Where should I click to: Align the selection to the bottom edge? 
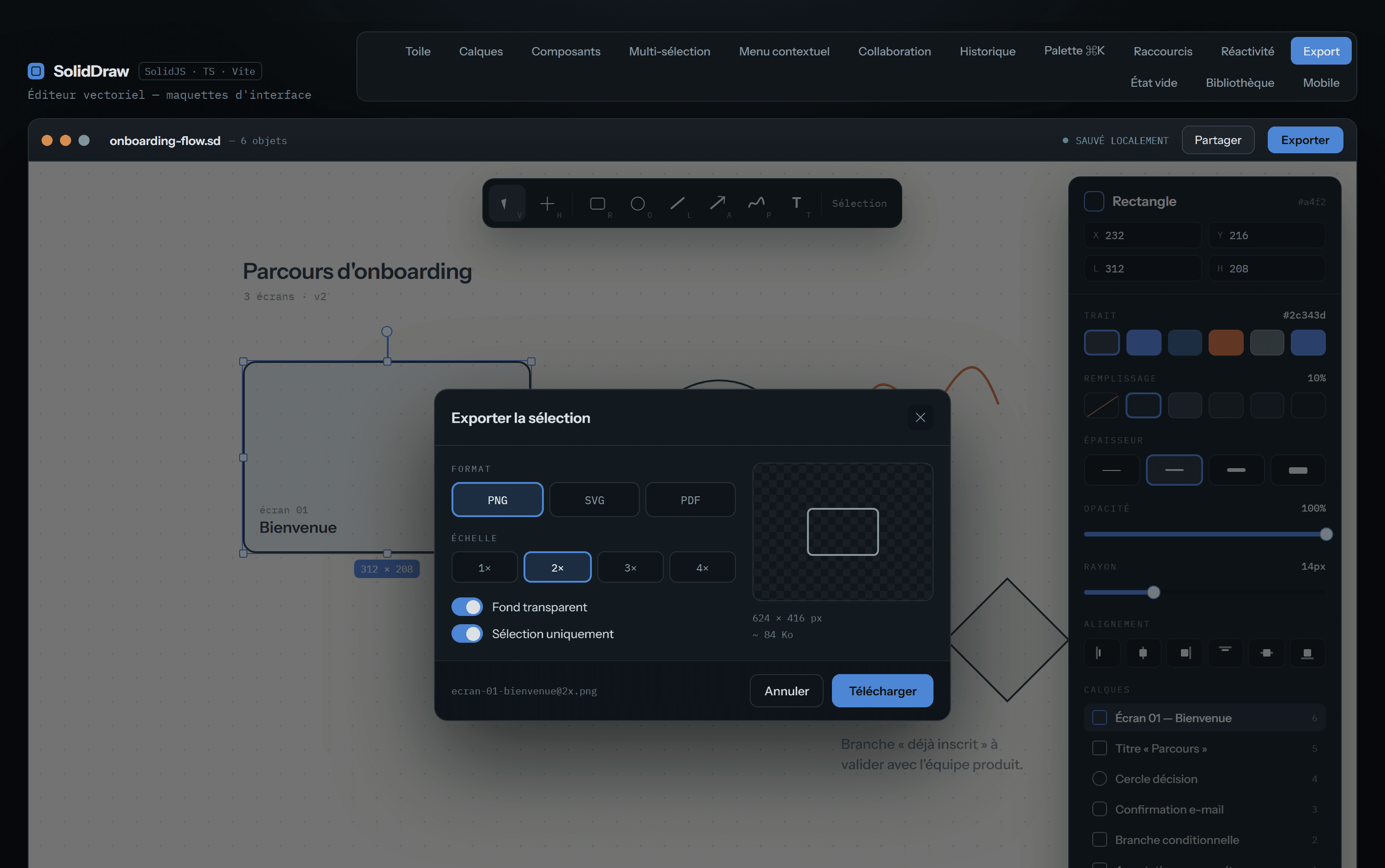[1307, 653]
